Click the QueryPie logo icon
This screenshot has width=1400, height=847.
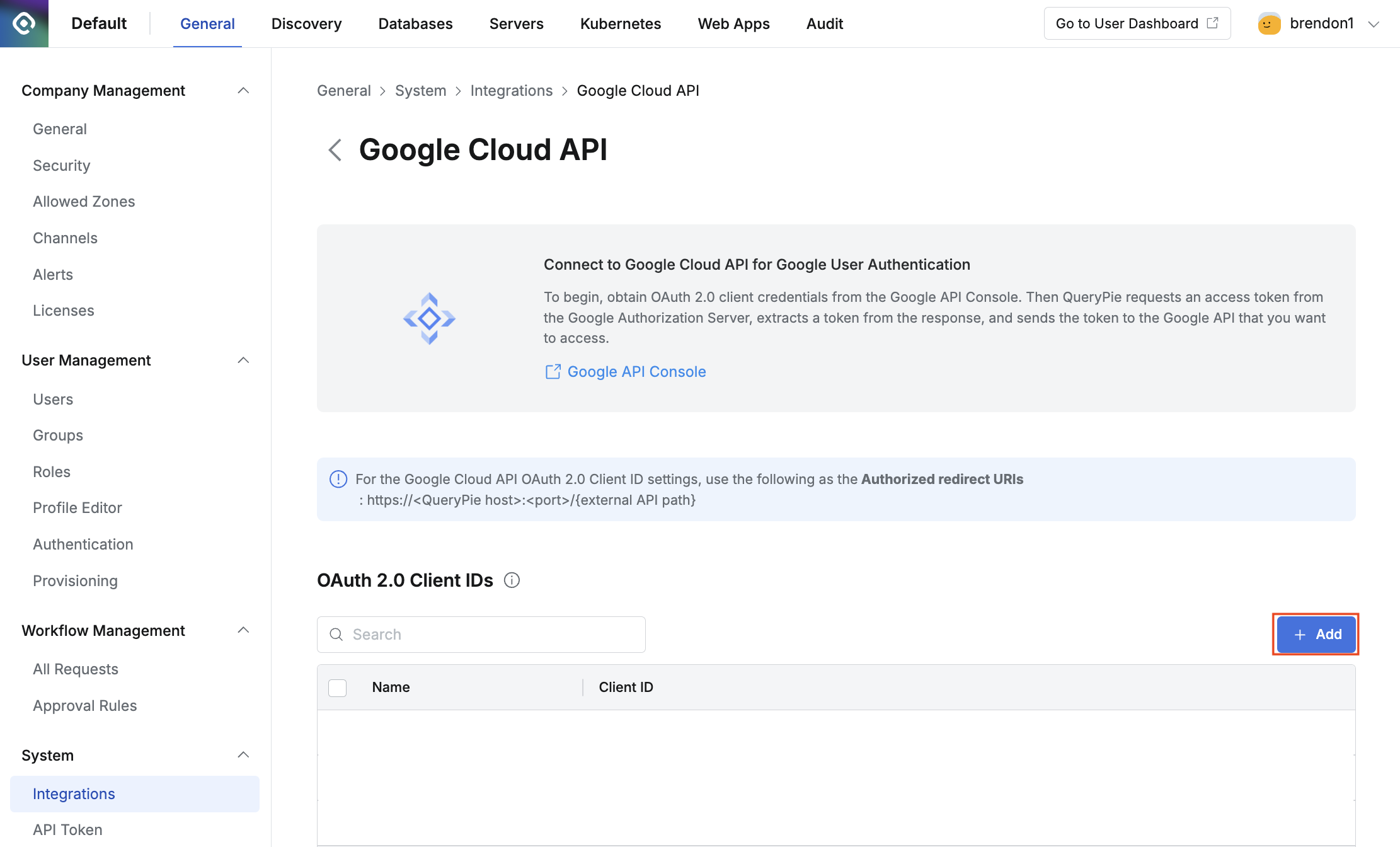[x=24, y=23]
